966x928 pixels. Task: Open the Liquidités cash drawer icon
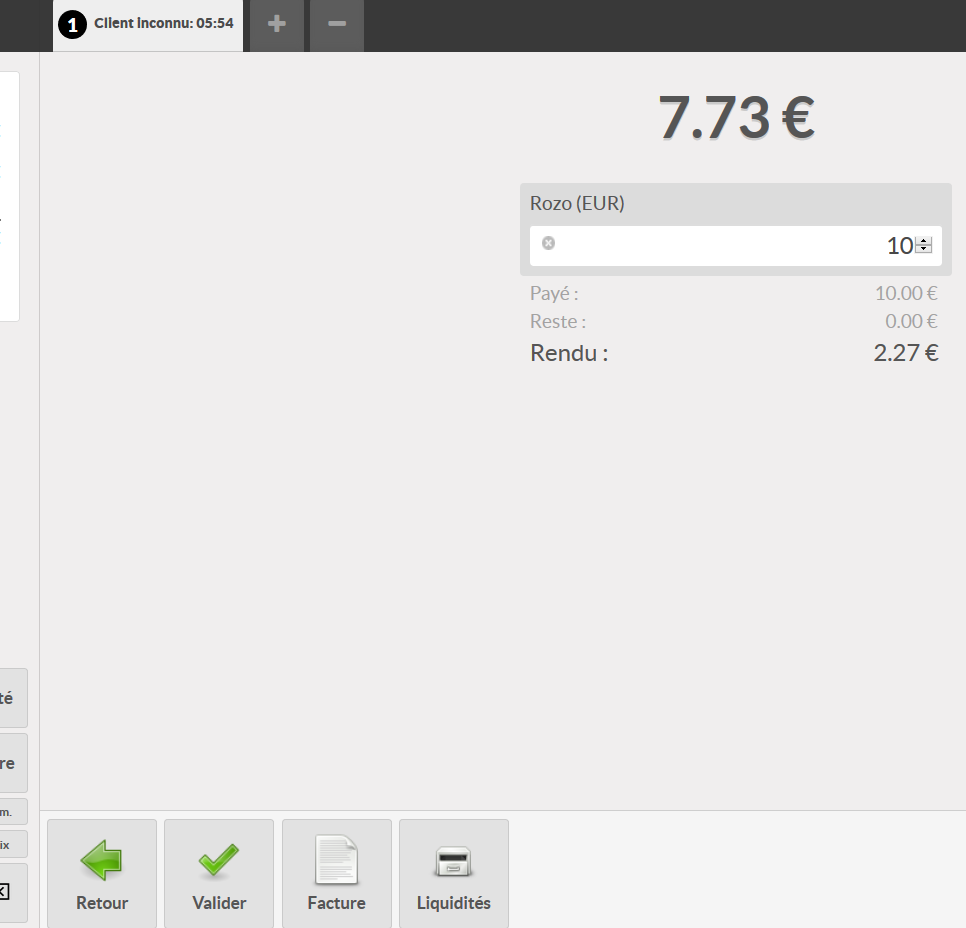coord(453,862)
